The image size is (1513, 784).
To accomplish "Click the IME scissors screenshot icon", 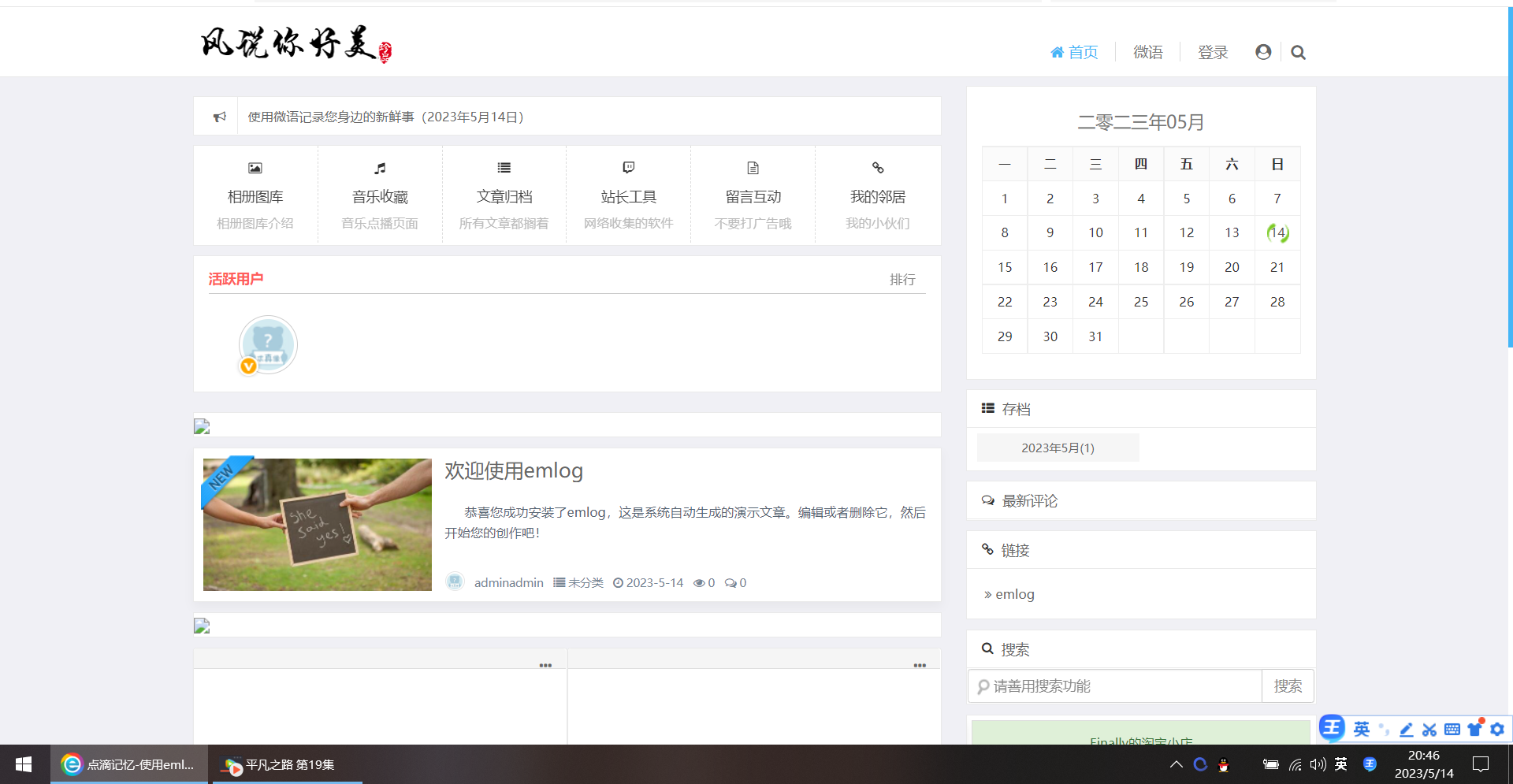I will coord(1429,730).
